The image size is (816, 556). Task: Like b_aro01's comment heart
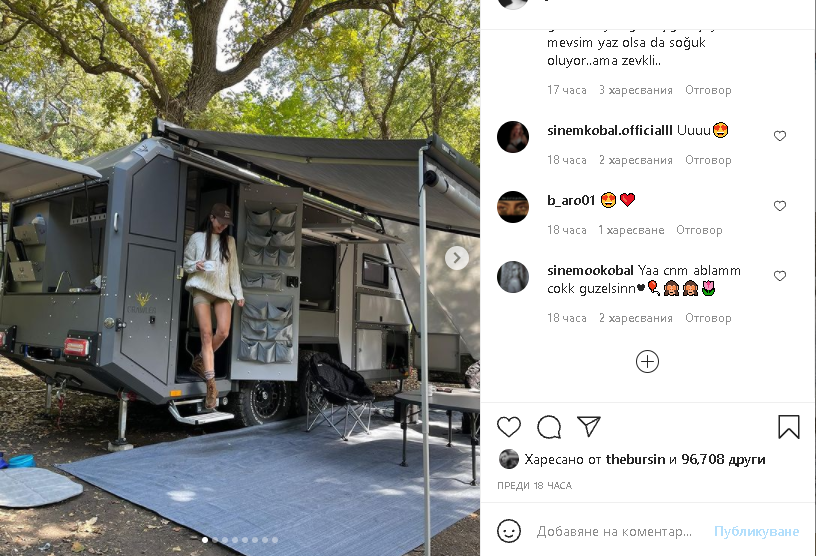(x=780, y=206)
